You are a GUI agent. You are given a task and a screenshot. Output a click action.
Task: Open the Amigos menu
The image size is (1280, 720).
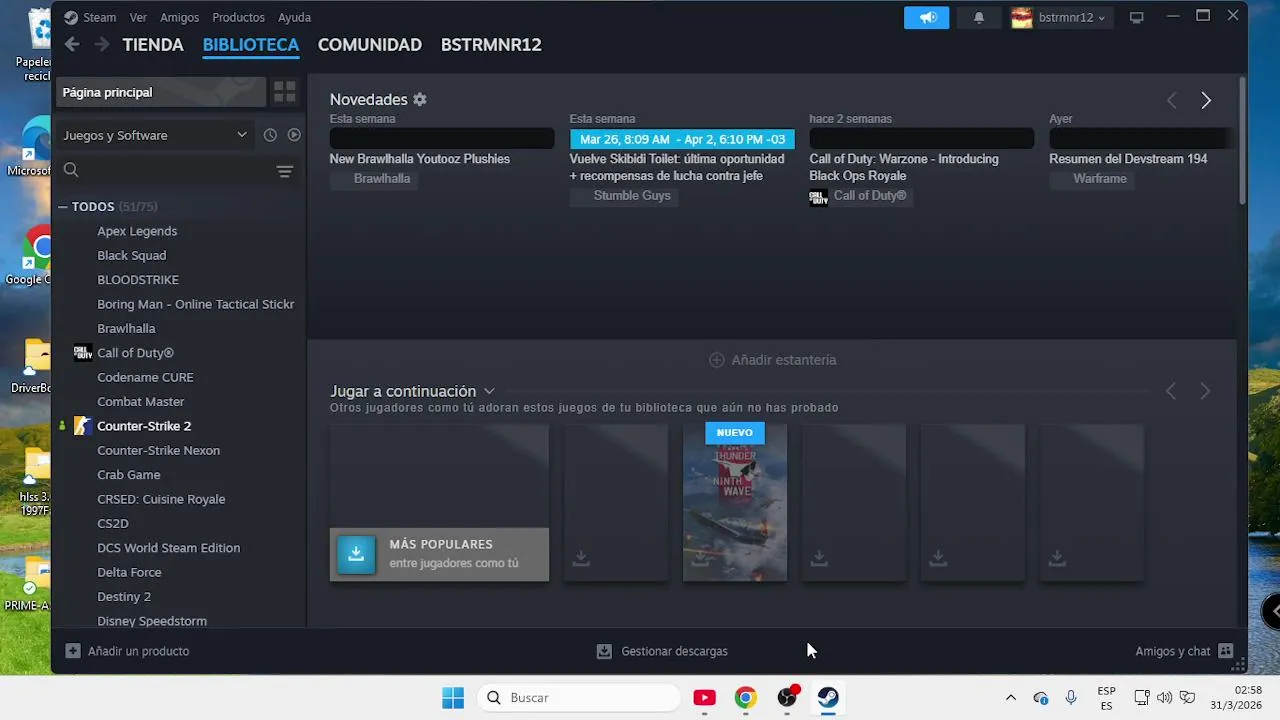tap(180, 17)
